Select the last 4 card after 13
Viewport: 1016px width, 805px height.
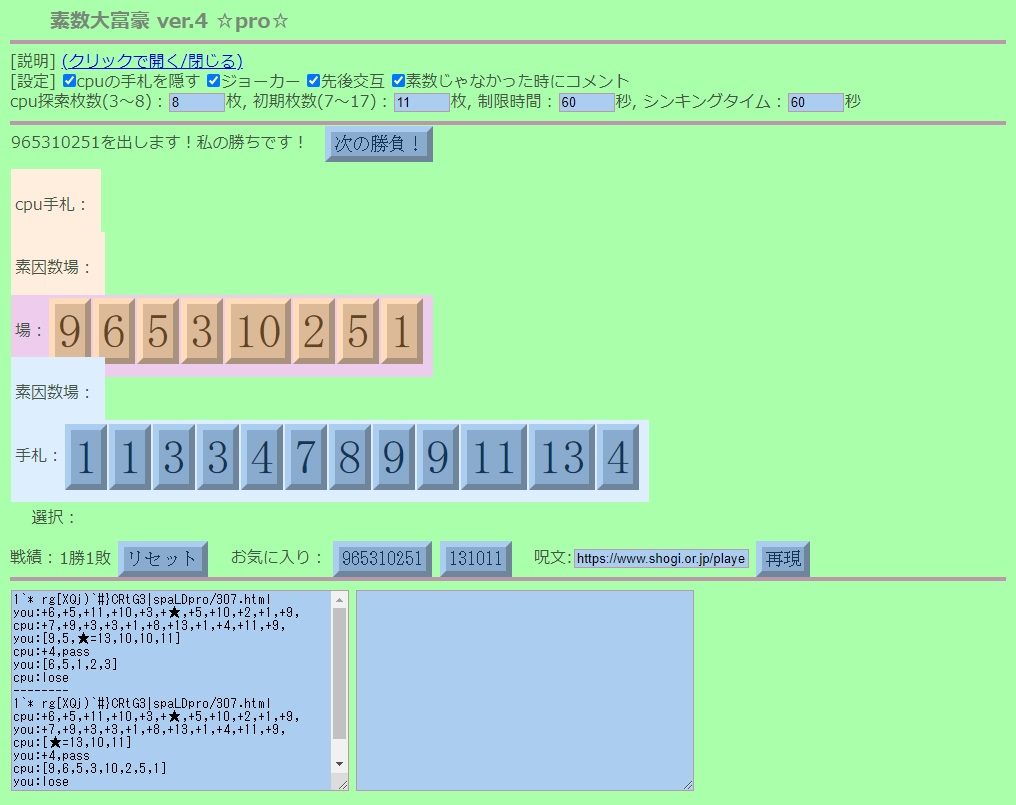point(618,457)
